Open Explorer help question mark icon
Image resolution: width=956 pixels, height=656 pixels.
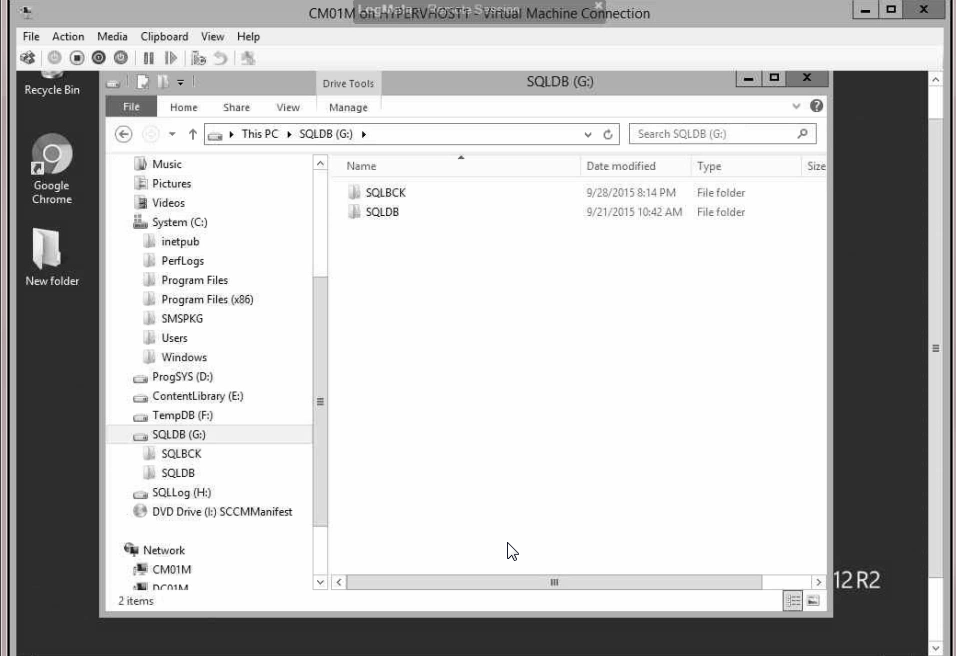pos(816,106)
